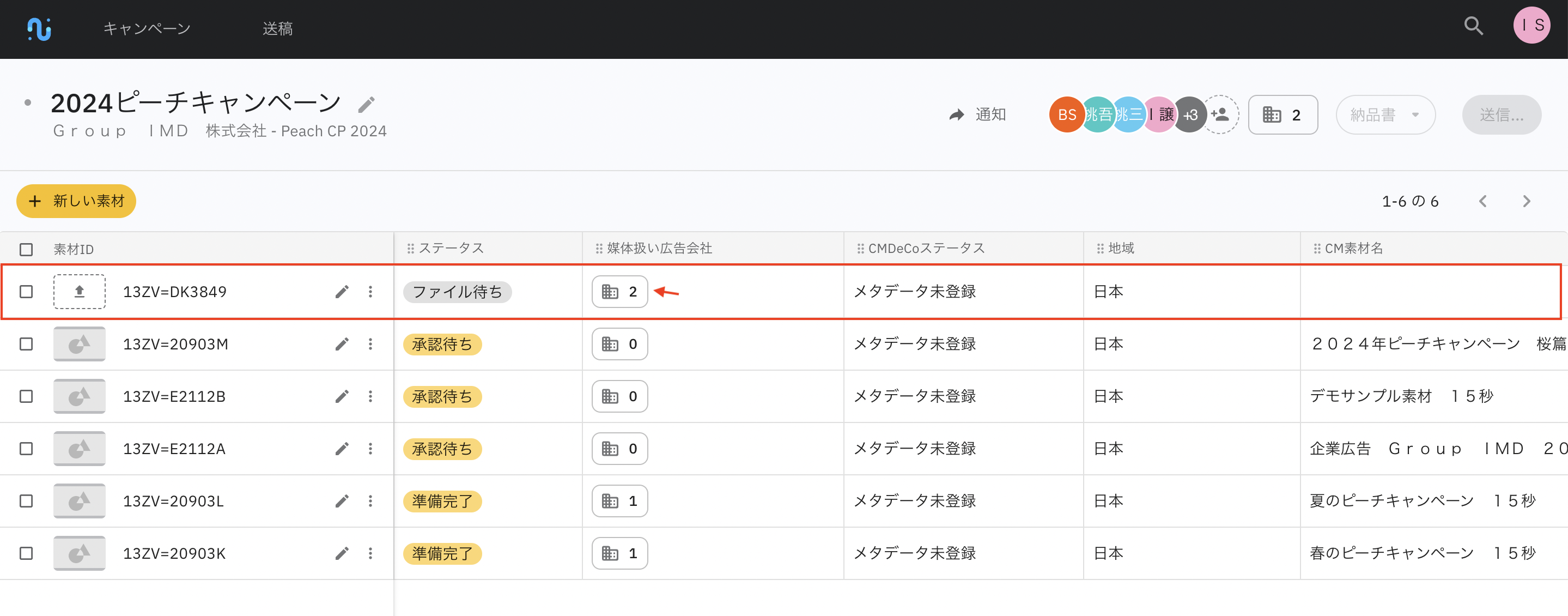Open three-dot menu for 13ZV=E2112B
Image resolution: width=1568 pixels, height=616 pixels.
click(x=370, y=397)
